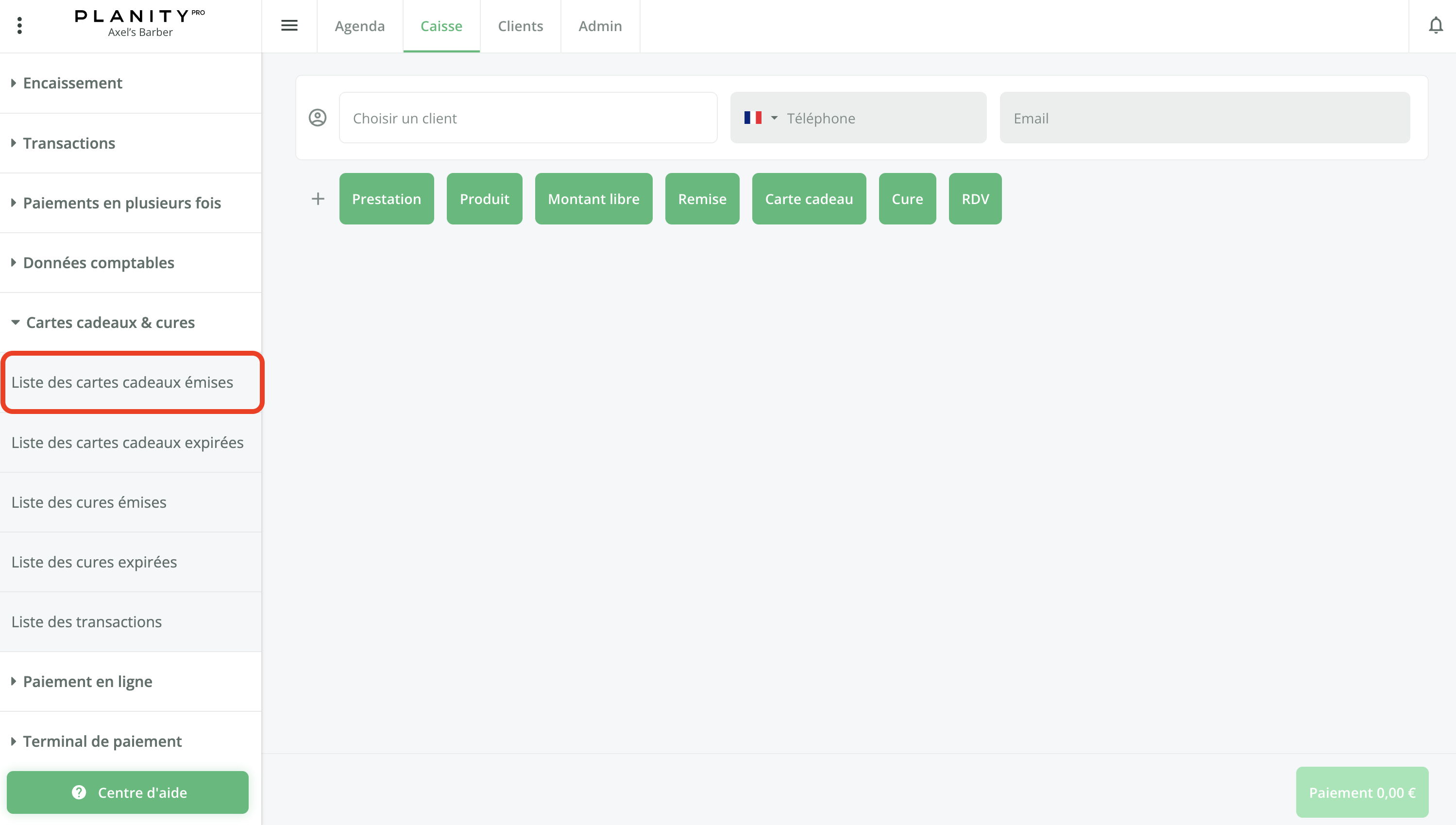This screenshot has height=825, width=1456.
Task: Click the plus add item icon
Action: coord(318,199)
